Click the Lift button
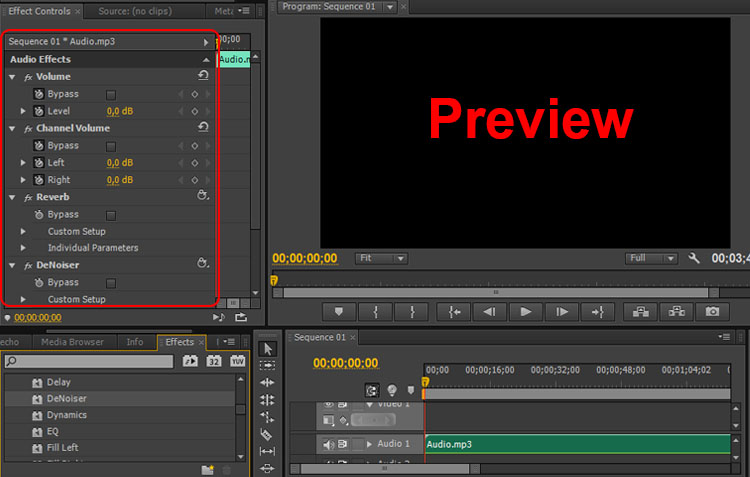This screenshot has height=477, width=750. point(640,312)
